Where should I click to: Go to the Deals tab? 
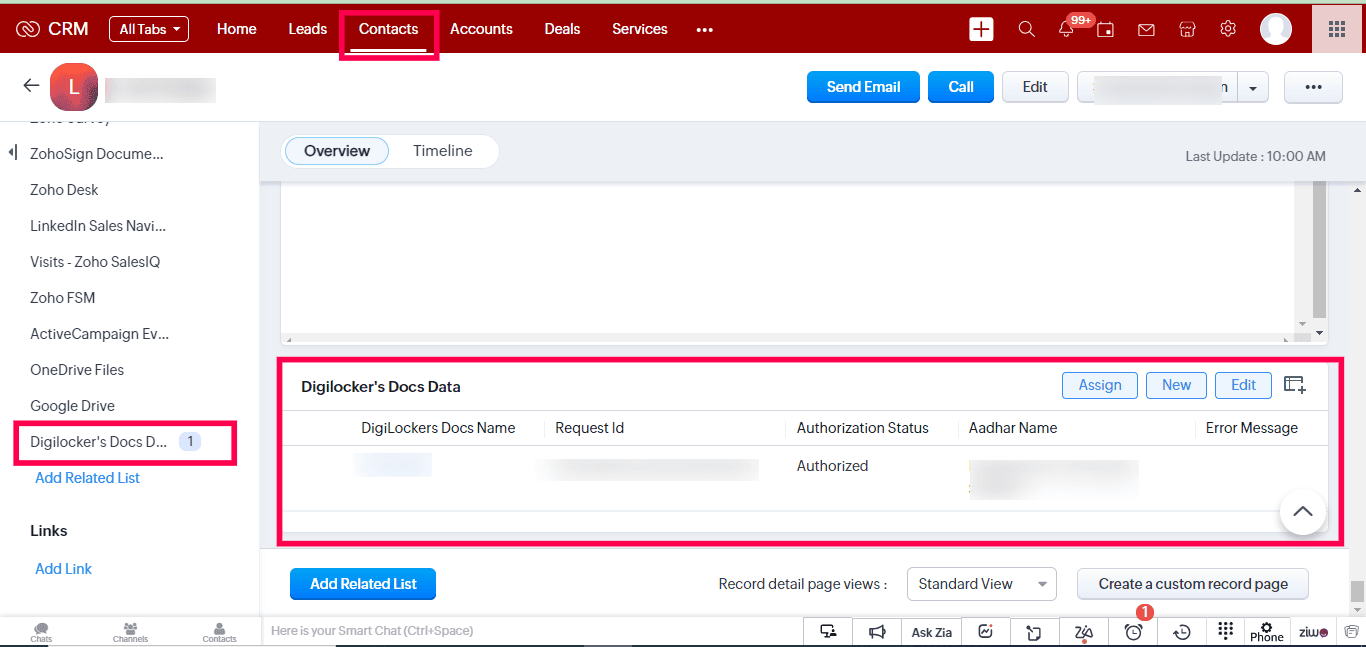pyautogui.click(x=562, y=29)
